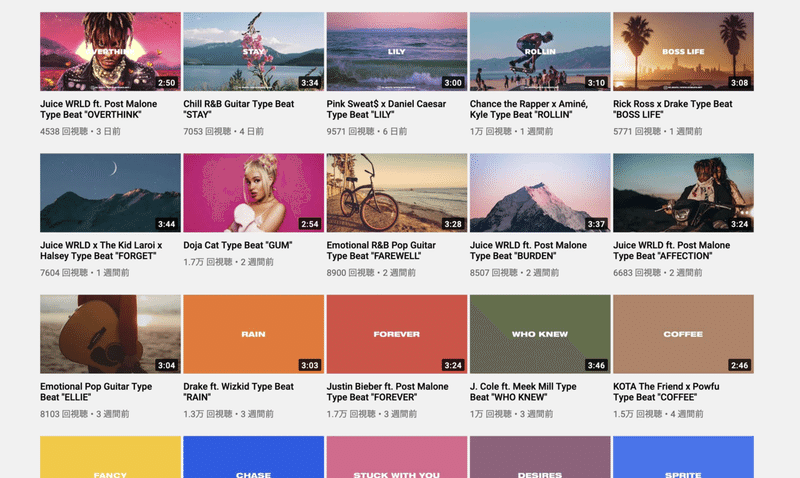Click "7604 回視聴・1 週間前" under FORGET

pyautogui.click(x=85, y=273)
